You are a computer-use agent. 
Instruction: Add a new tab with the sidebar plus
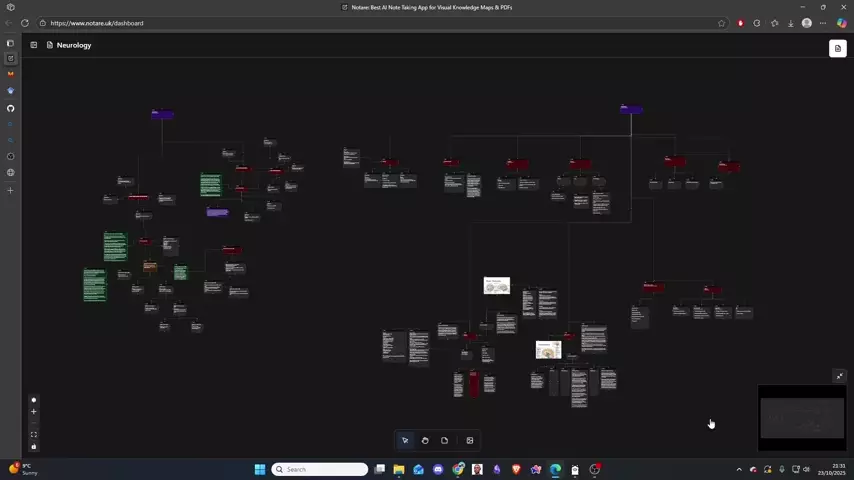(11, 190)
